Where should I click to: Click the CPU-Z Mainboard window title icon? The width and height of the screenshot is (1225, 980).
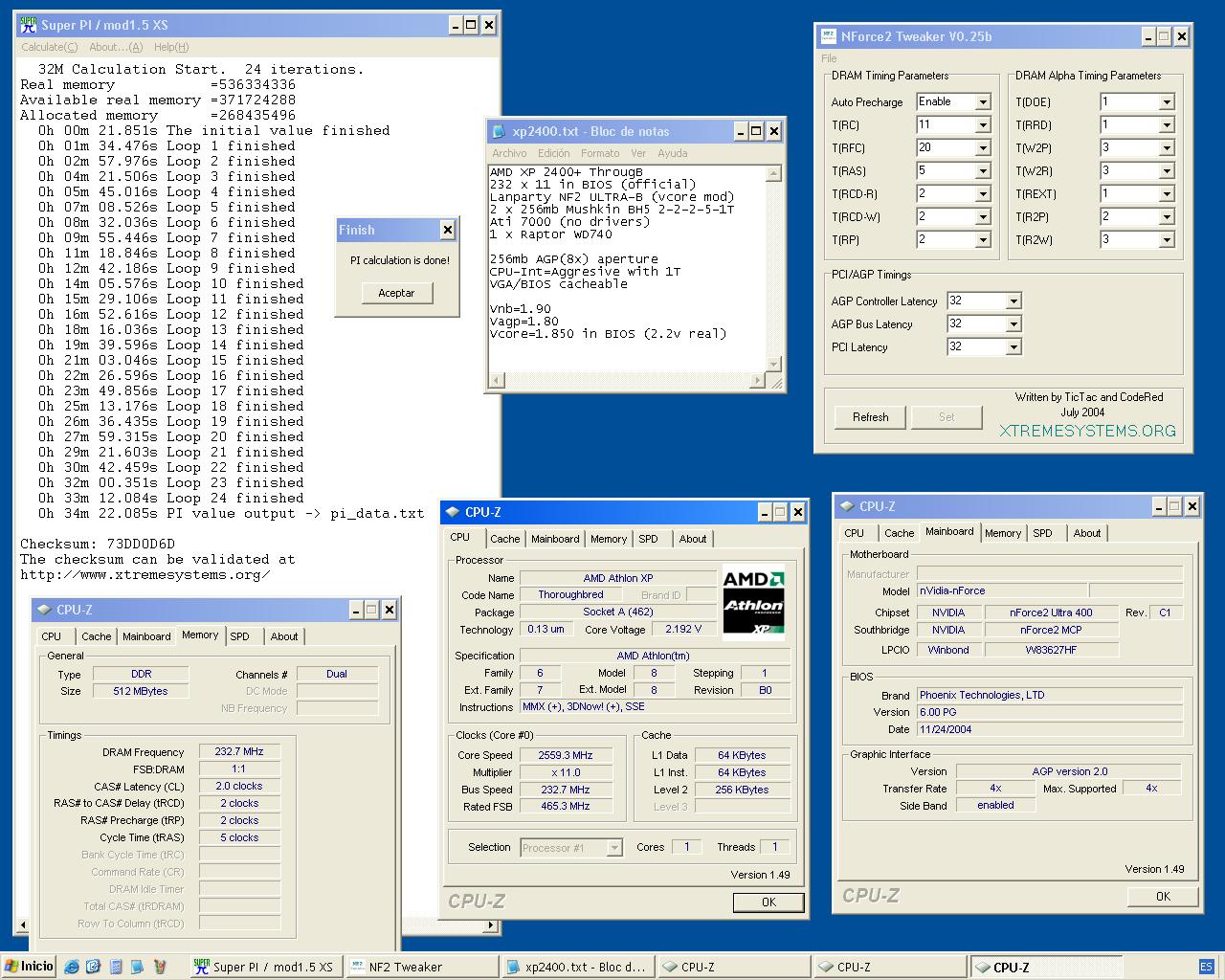(847, 506)
